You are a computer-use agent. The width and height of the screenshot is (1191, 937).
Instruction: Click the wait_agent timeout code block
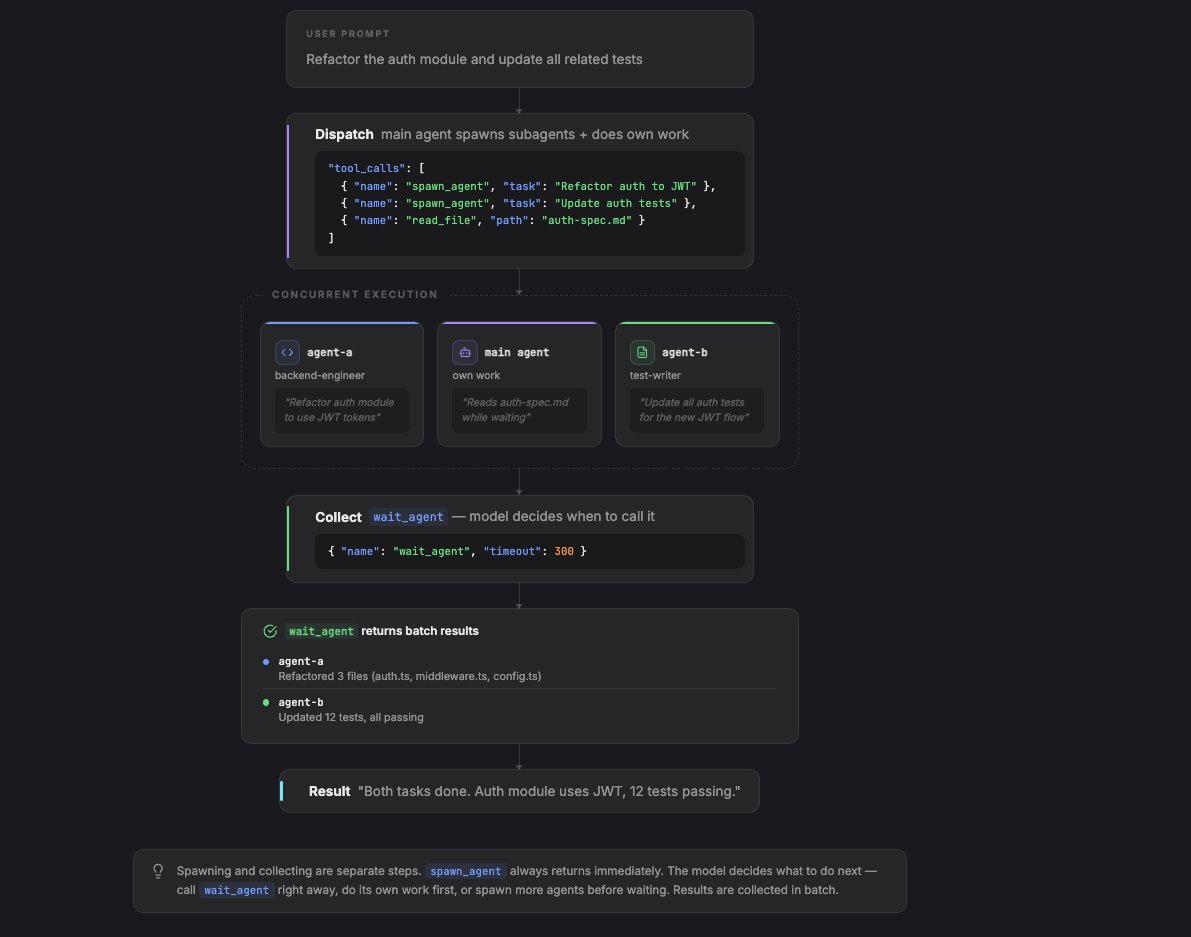(530, 551)
